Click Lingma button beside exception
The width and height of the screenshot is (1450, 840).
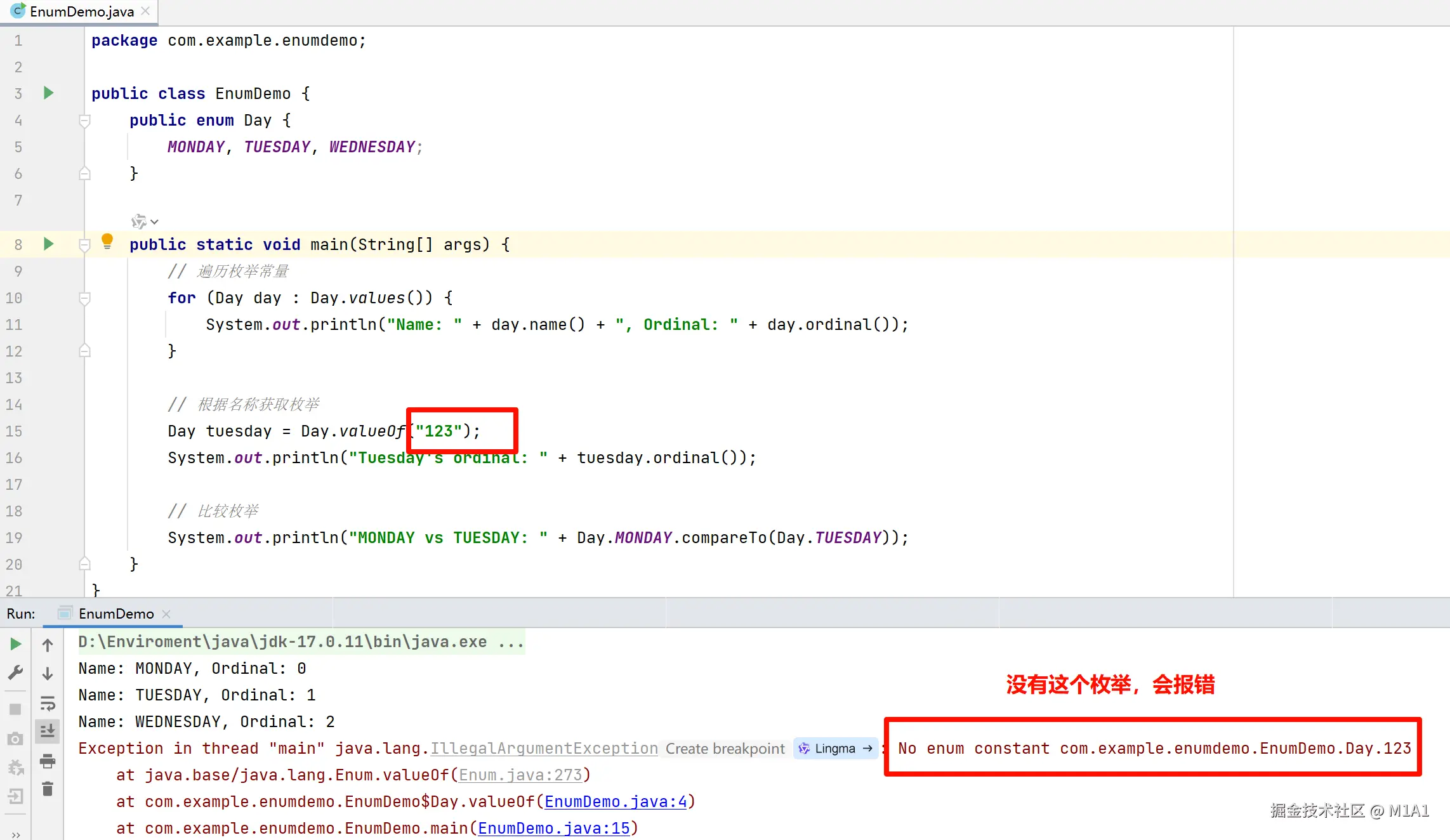point(835,749)
